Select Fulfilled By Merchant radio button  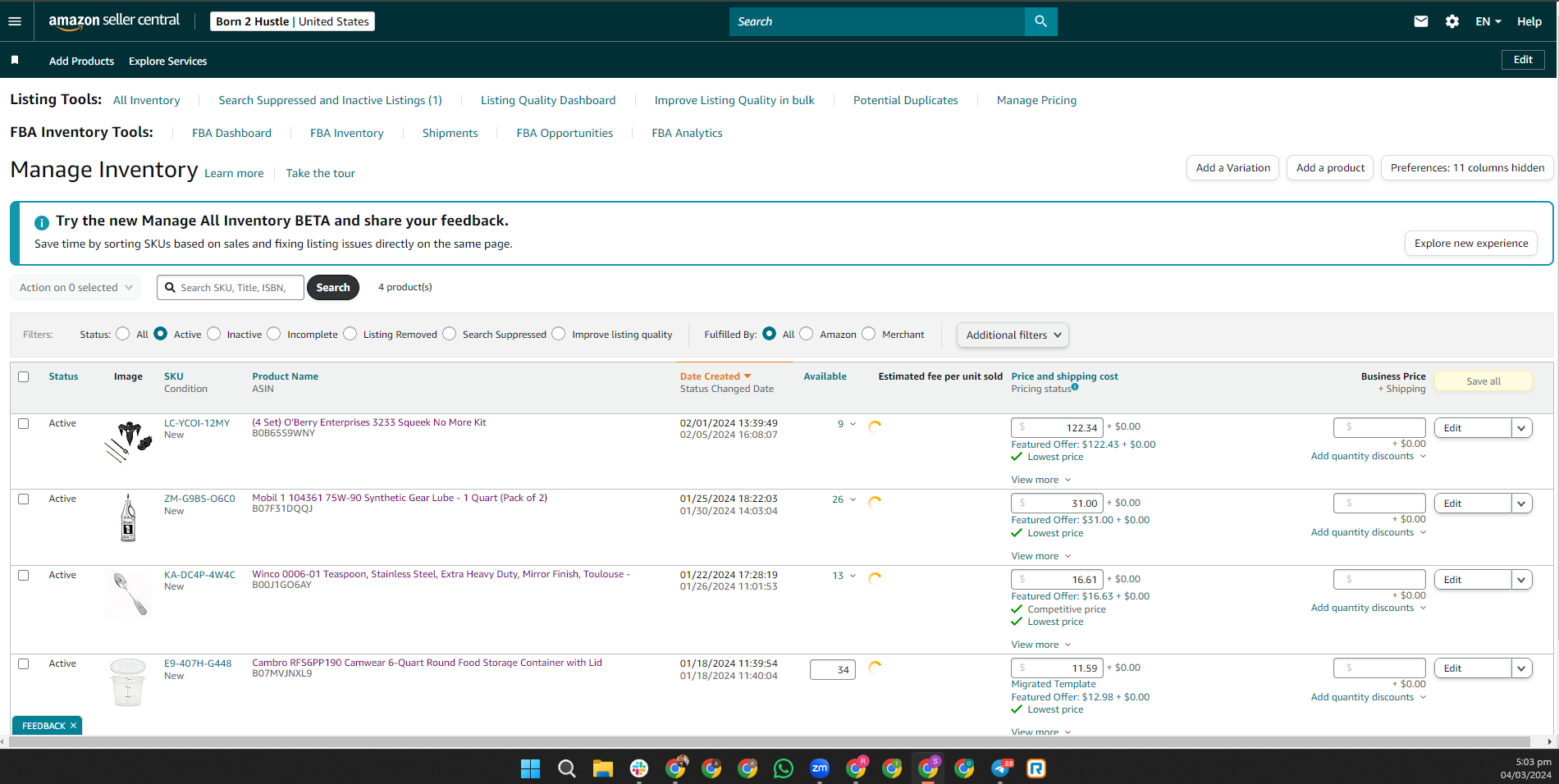tap(869, 334)
